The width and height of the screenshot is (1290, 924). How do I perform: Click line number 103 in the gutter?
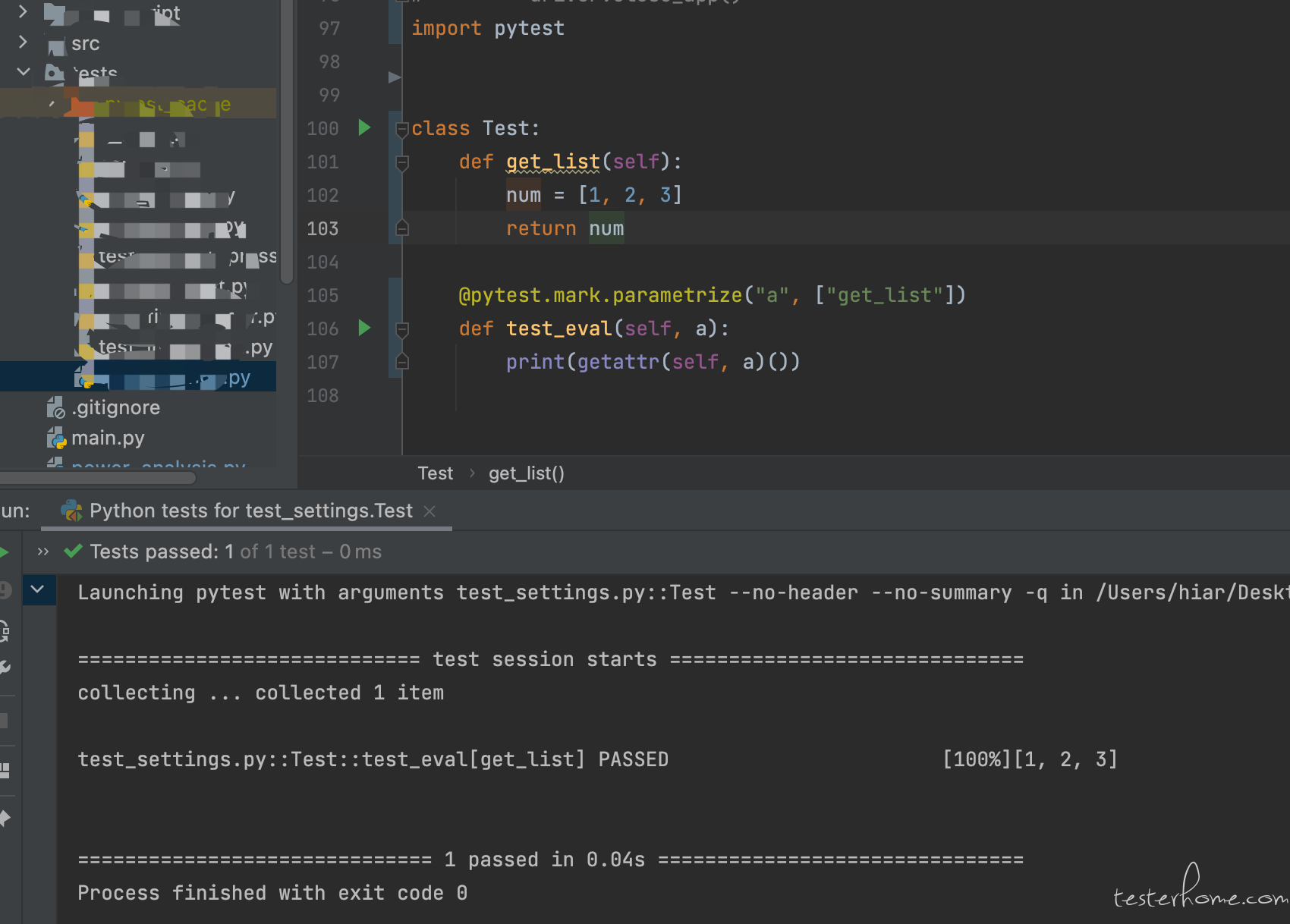(322, 228)
